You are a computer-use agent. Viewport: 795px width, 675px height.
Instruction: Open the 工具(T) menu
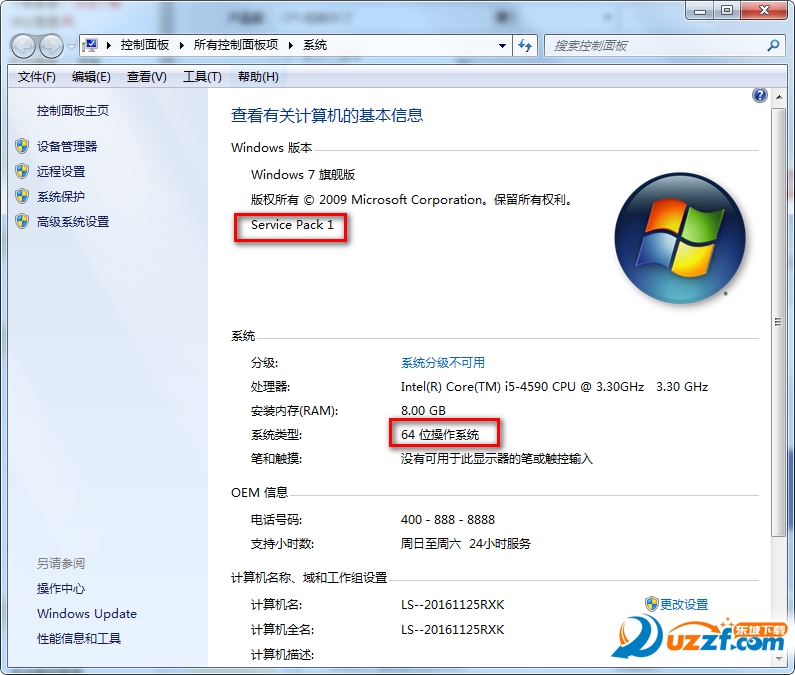[202, 77]
